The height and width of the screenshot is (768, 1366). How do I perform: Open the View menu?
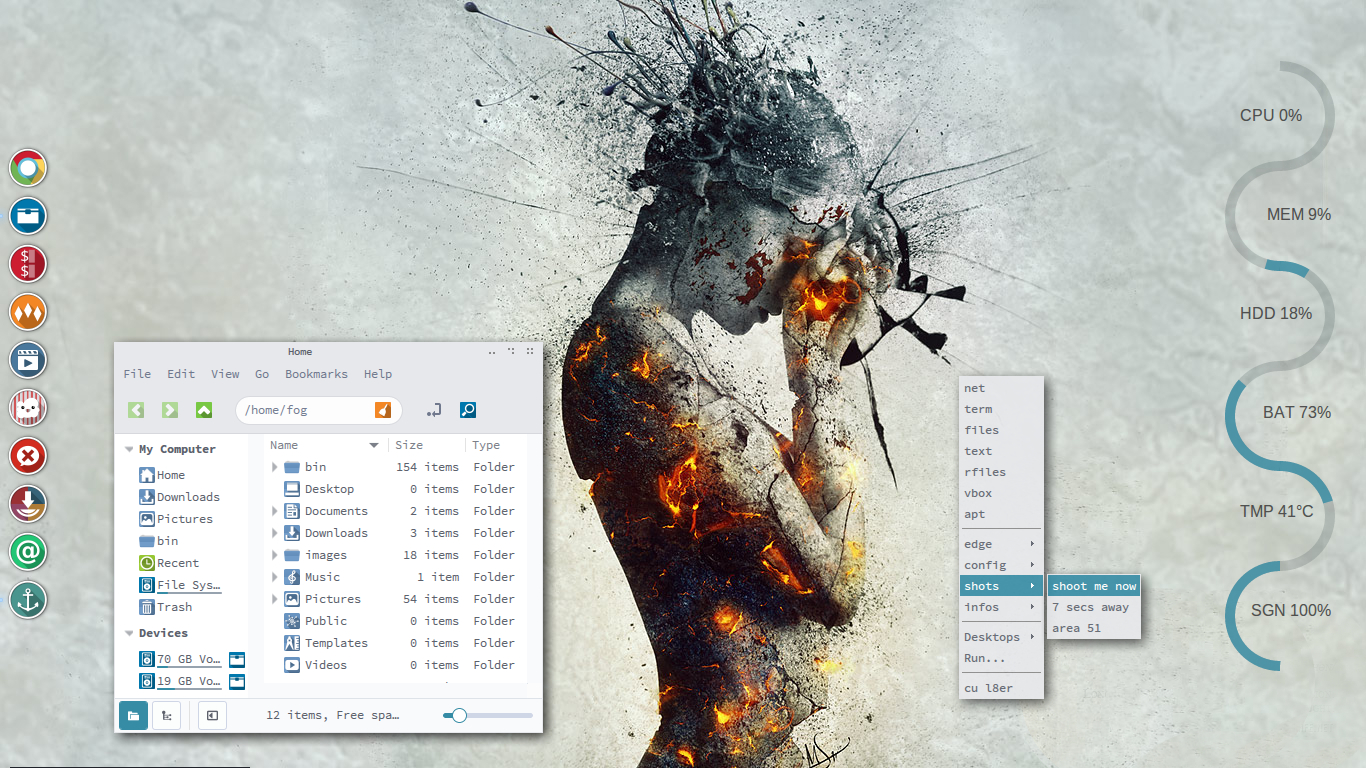(225, 374)
